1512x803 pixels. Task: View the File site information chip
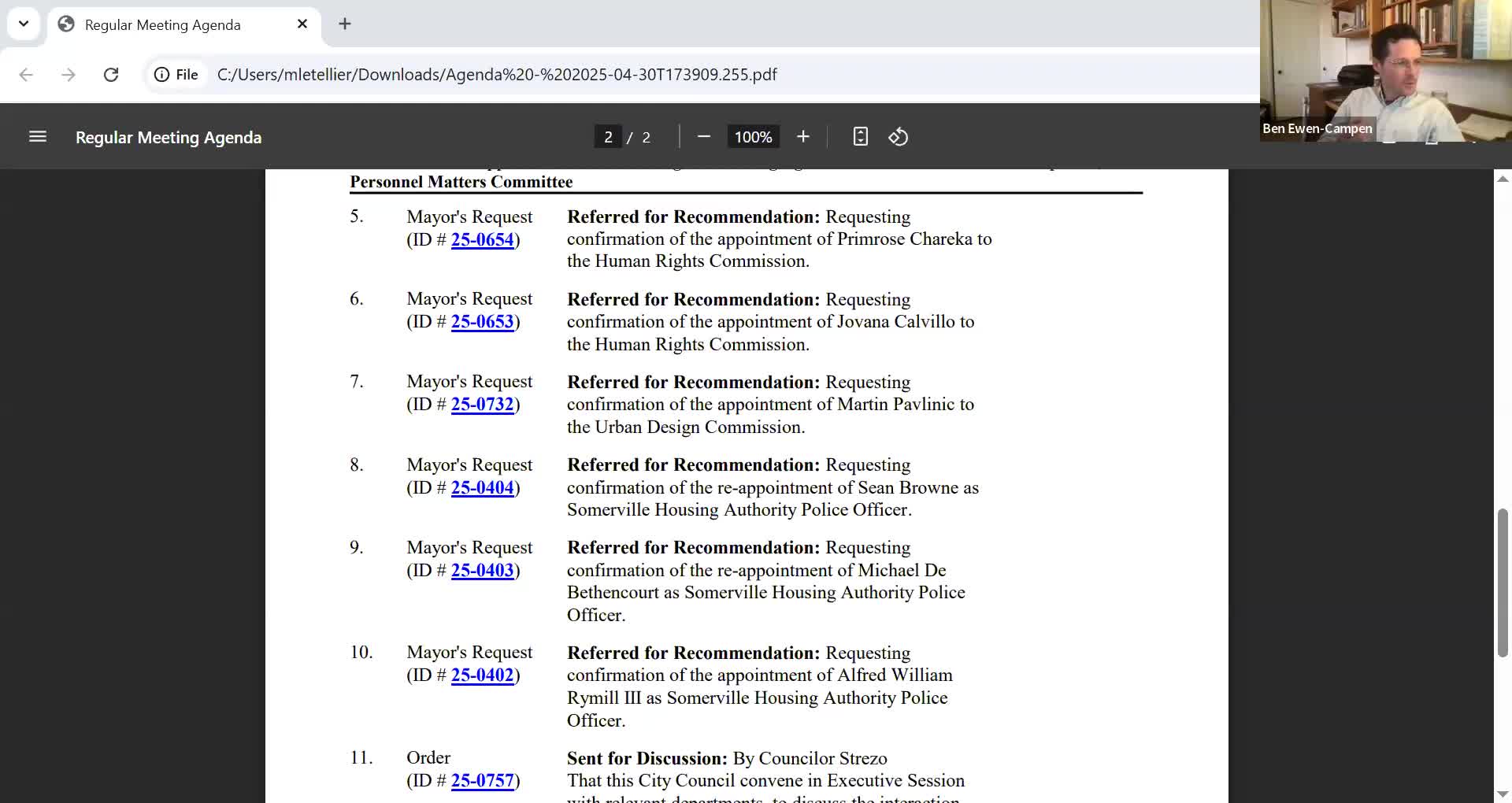click(176, 74)
